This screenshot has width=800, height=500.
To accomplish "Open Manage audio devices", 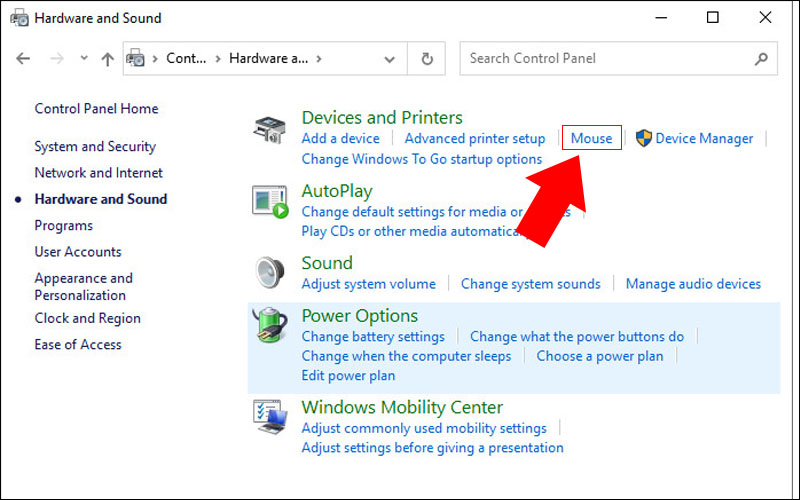I will pyautogui.click(x=693, y=284).
